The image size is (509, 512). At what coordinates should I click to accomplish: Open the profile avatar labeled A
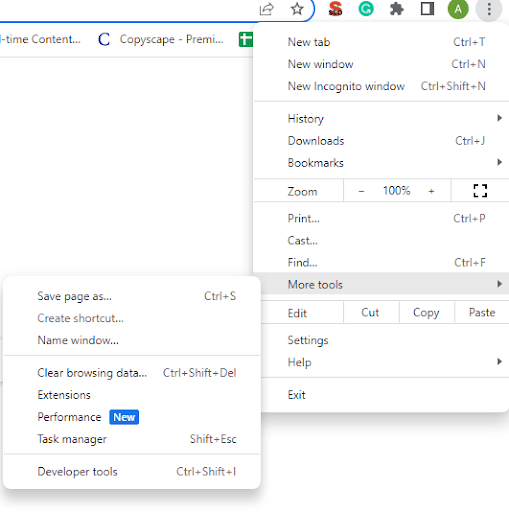tap(458, 9)
